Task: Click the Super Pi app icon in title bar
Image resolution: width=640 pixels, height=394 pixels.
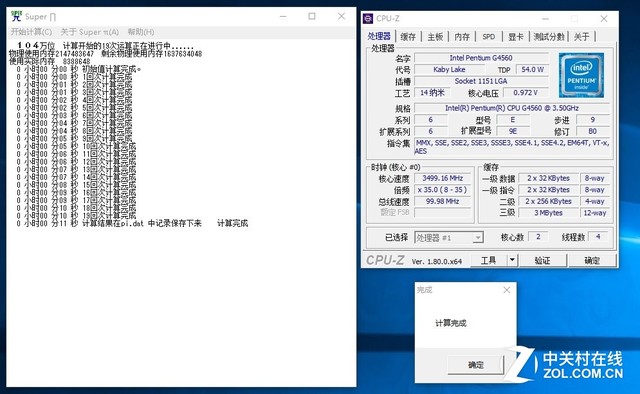Action: [16, 16]
